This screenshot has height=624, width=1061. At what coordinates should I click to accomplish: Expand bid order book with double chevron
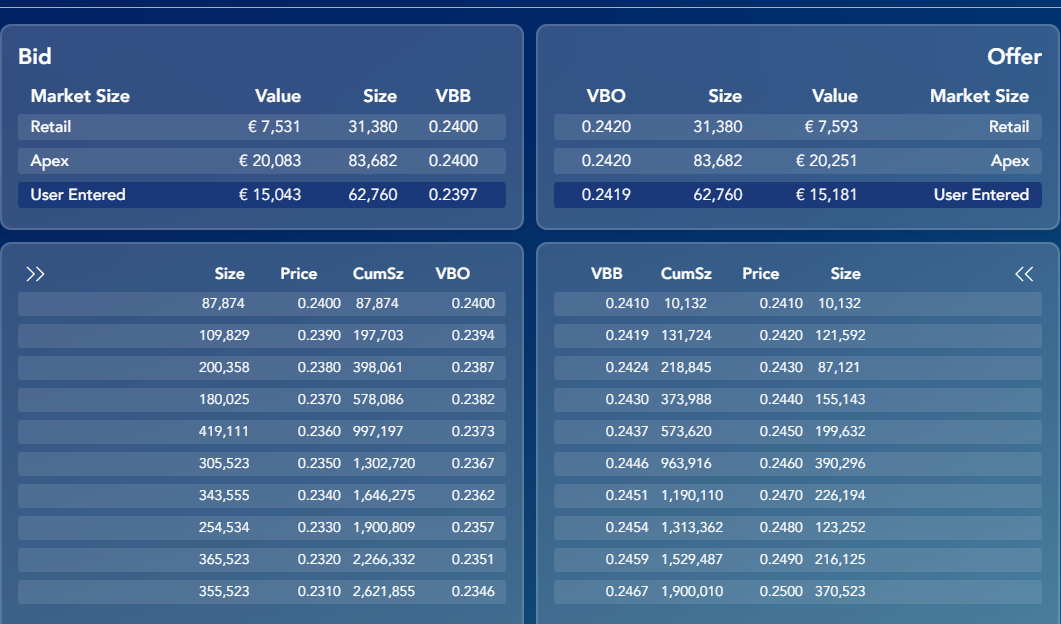[x=35, y=274]
